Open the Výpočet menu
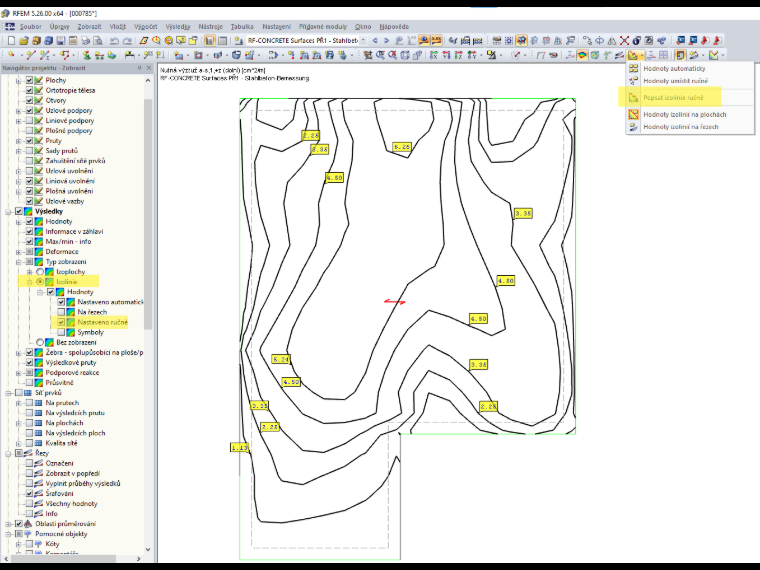Image resolution: width=760 pixels, height=570 pixels. 145,27
